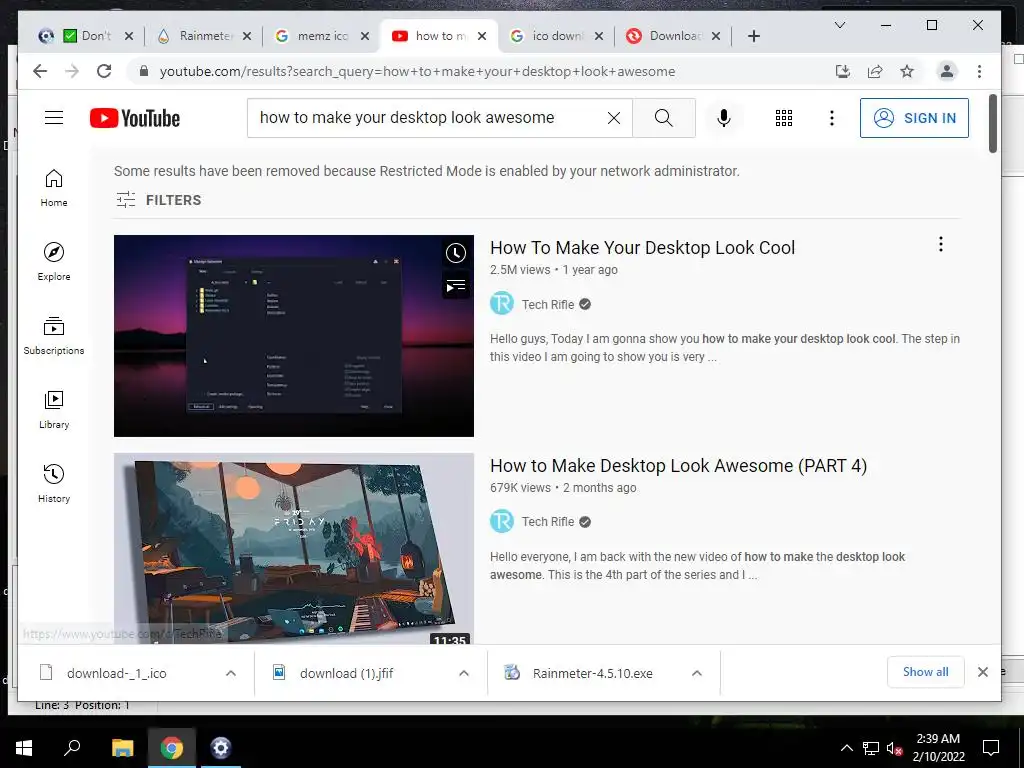The height and width of the screenshot is (768, 1024).
Task: Open the YouTube apps grid
Action: point(784,118)
